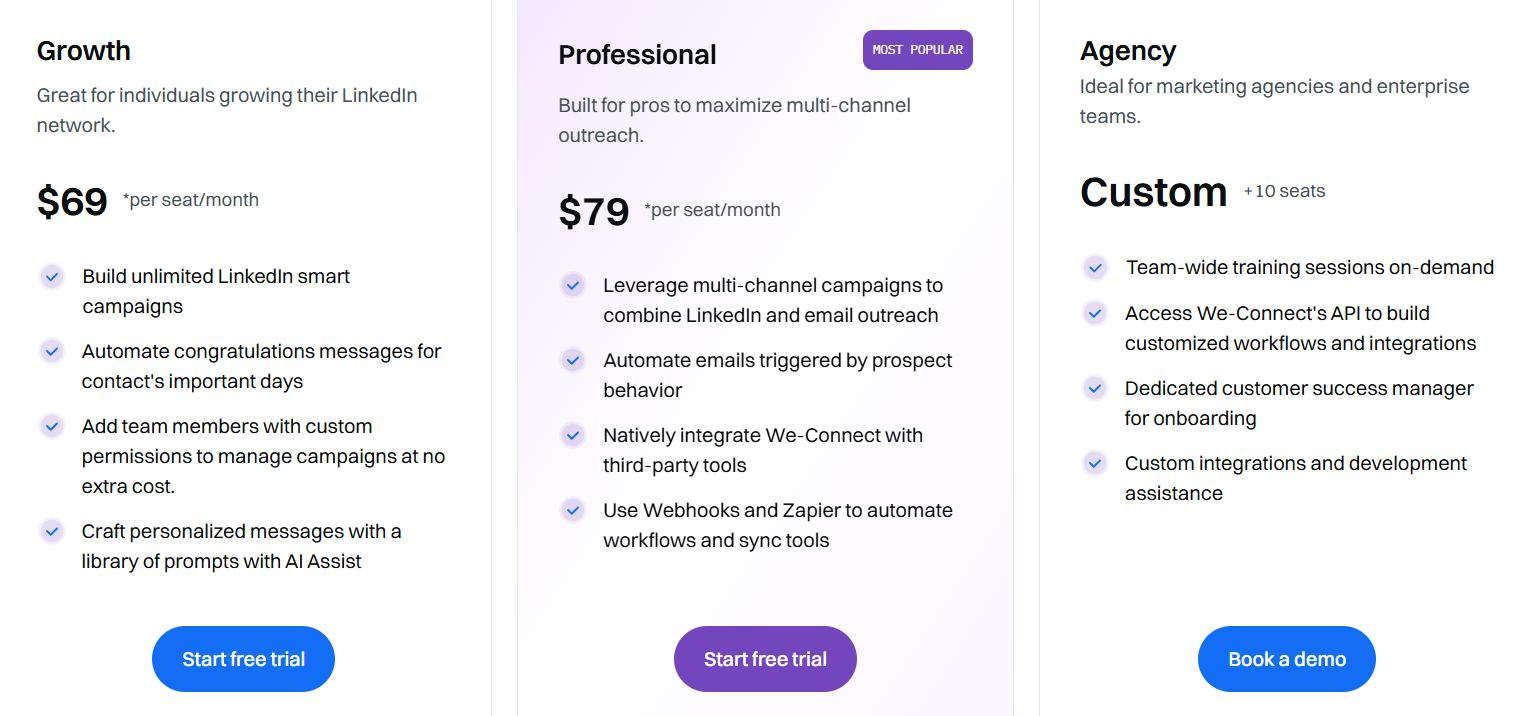1523x716 pixels.
Task: Click the checkmark next to 'Leverage multi-channel campaigns'
Action: pos(573,285)
